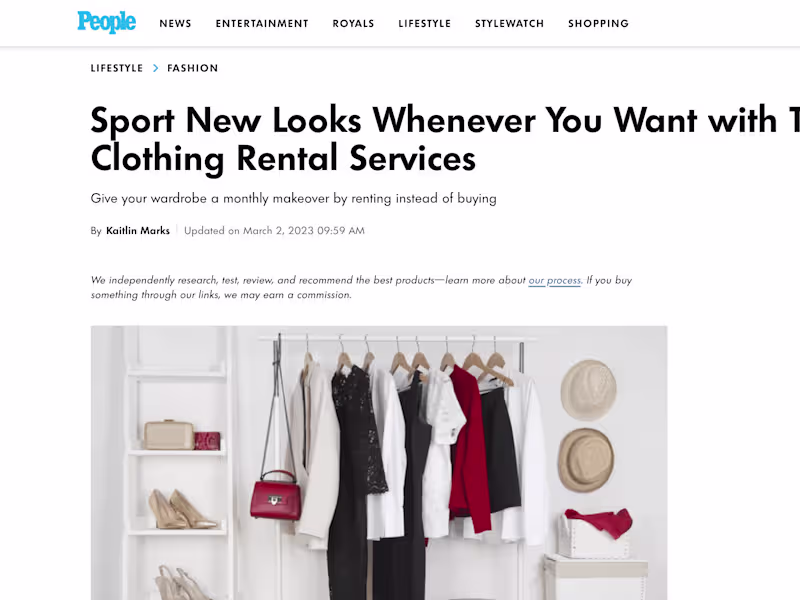Go to the Royals section

click(x=353, y=23)
